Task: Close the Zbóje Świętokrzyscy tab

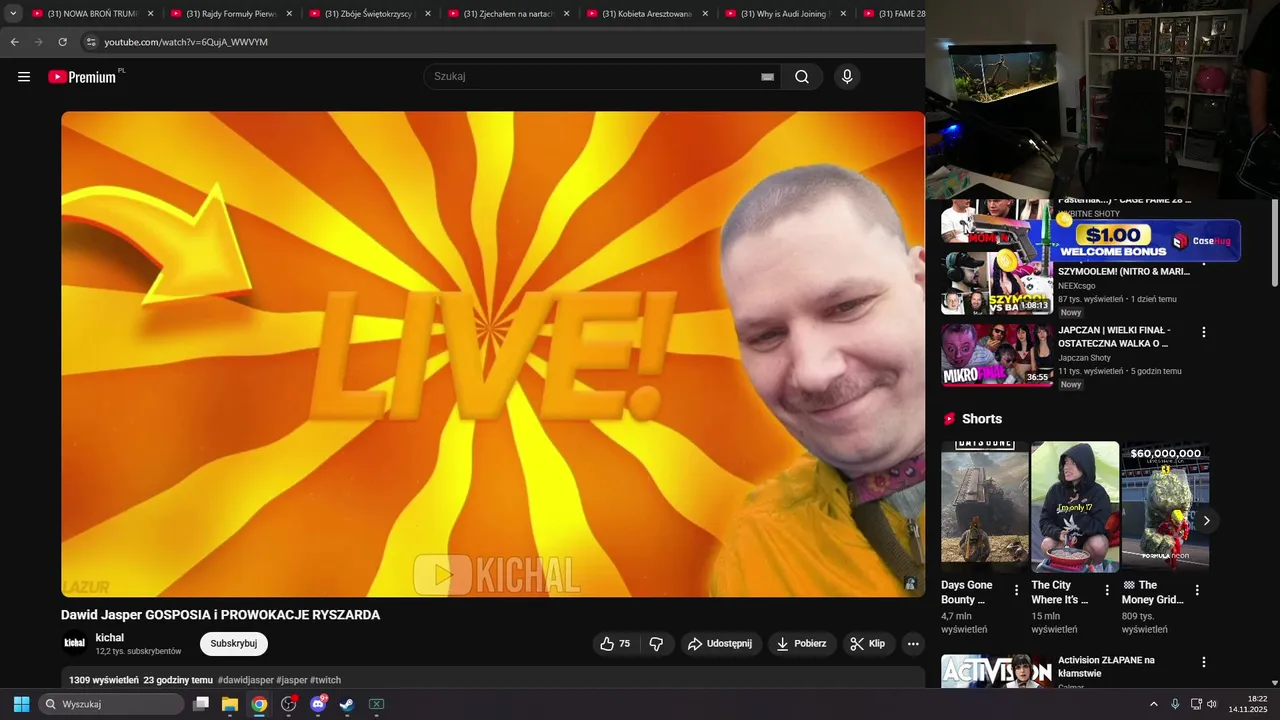Action: click(x=428, y=14)
